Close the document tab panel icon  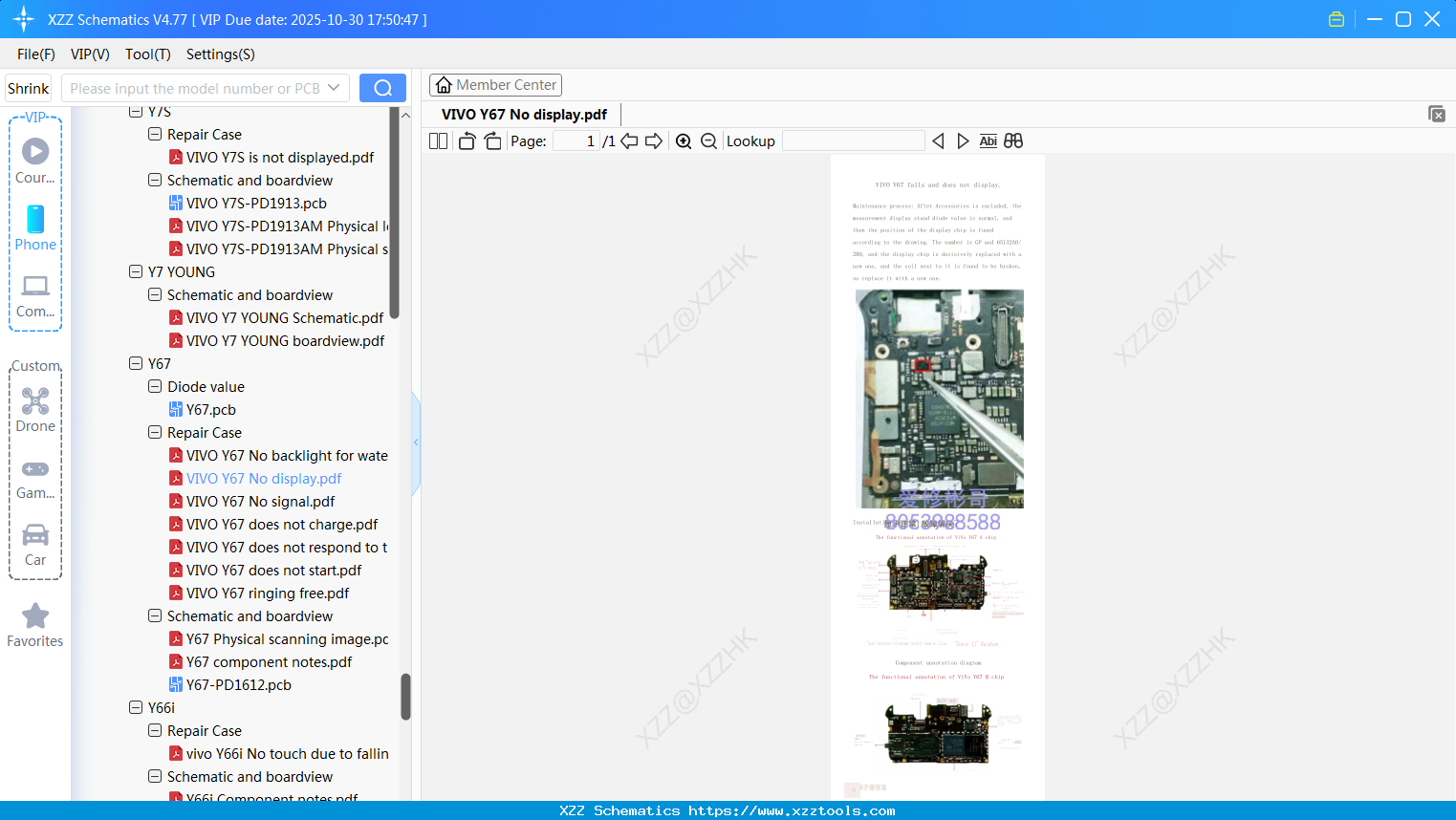click(x=1436, y=114)
